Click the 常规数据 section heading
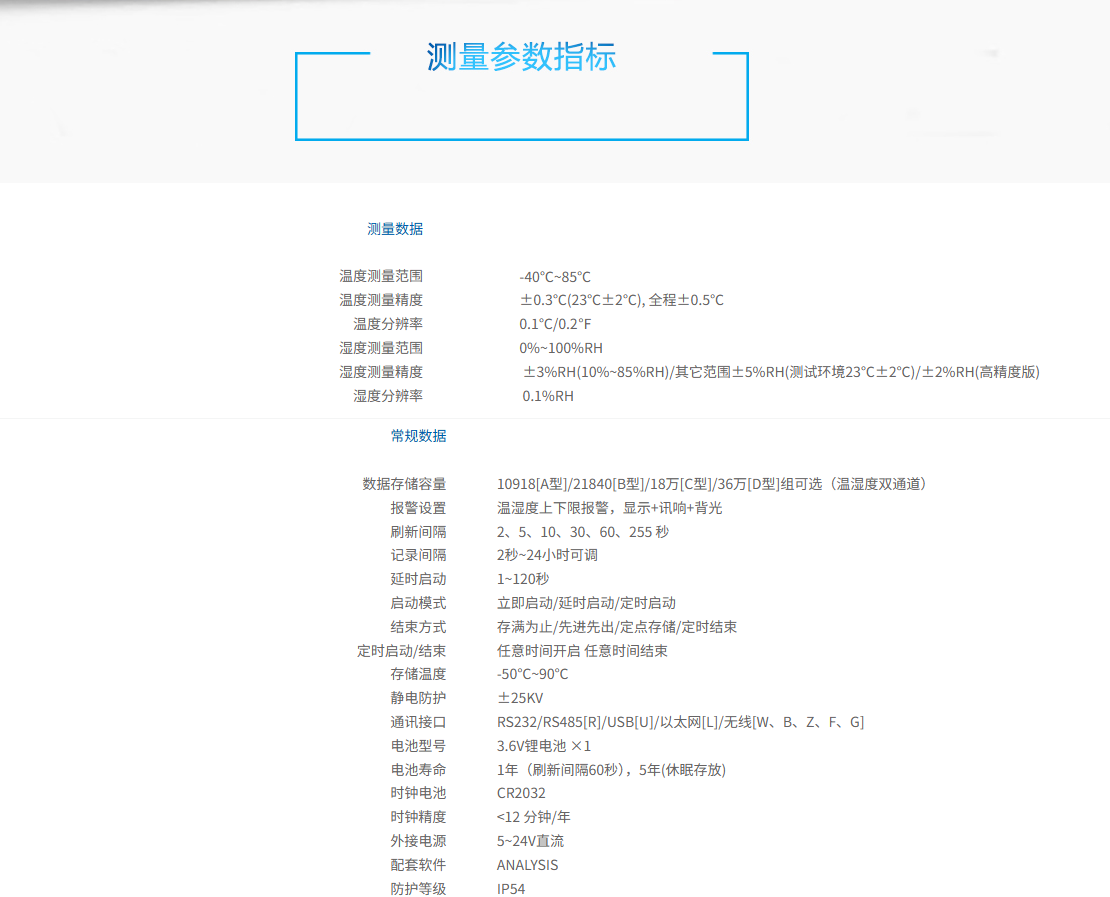1110x897 pixels. coord(418,436)
